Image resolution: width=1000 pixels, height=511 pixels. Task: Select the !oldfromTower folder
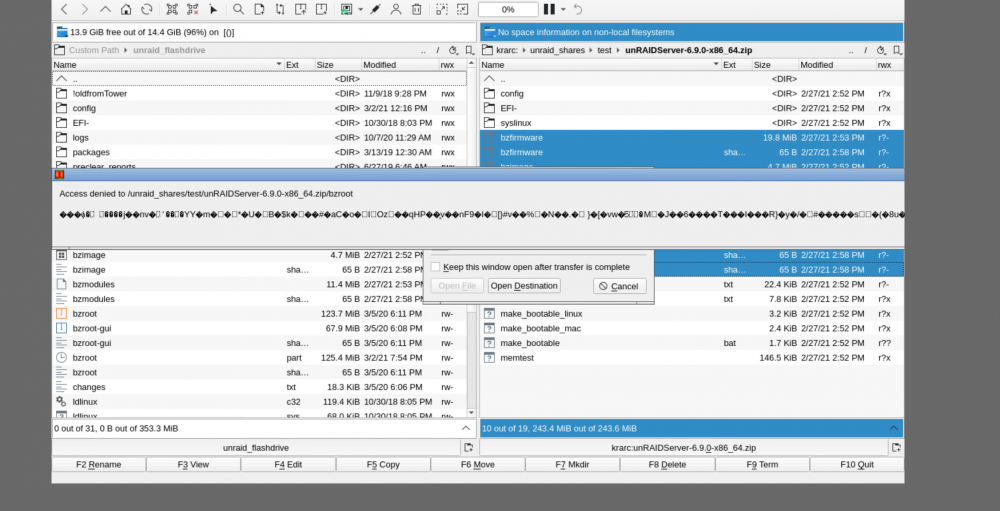pos(260,93)
